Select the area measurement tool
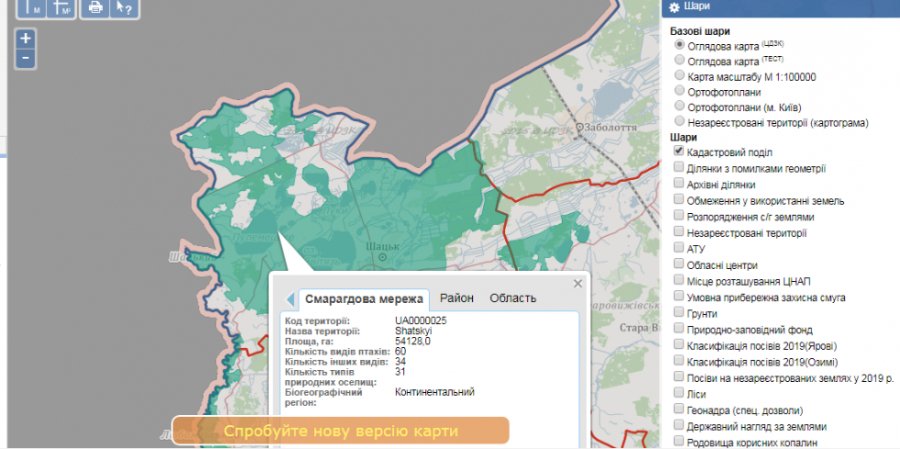 point(61,7)
